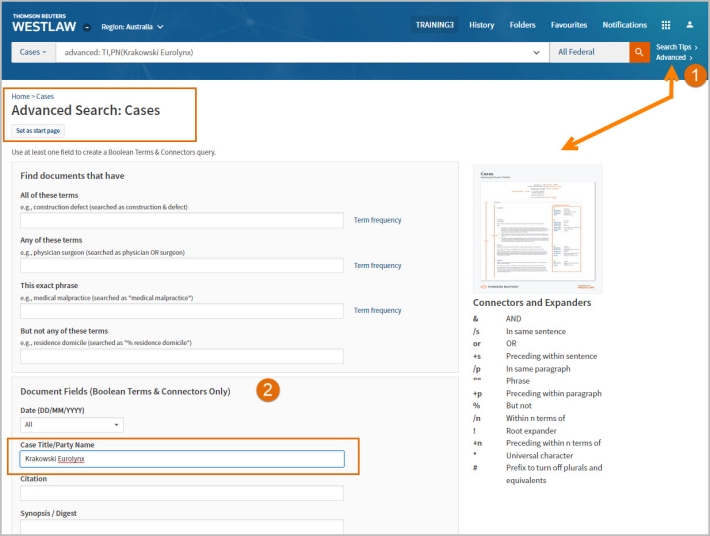Click the Phrase quotation marks connector

(x=501, y=381)
